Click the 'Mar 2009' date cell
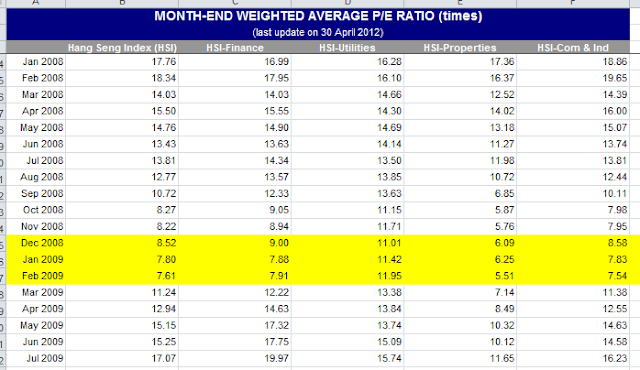 pyautogui.click(x=36, y=292)
